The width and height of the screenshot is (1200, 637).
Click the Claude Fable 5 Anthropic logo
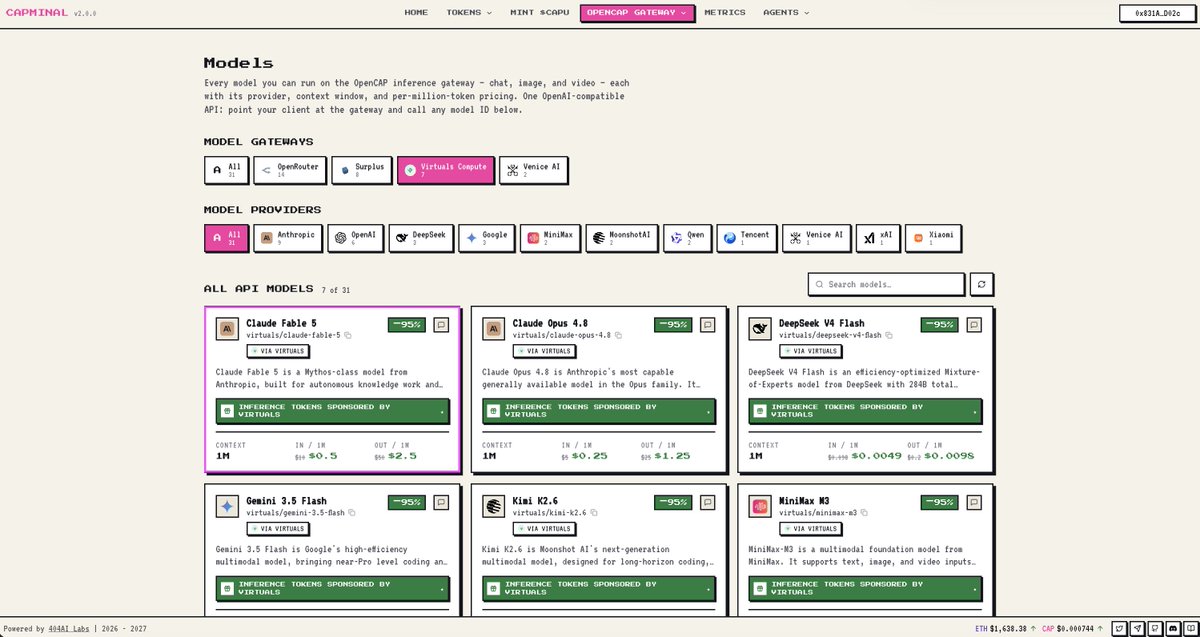[x=227, y=329]
